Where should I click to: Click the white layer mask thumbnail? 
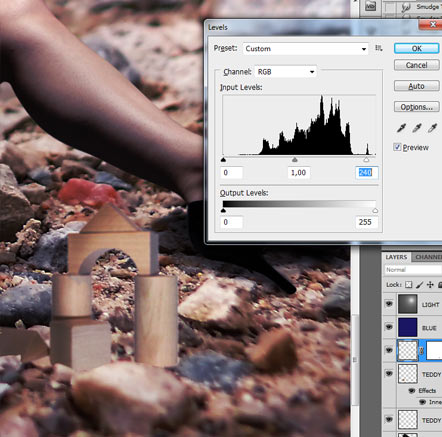[x=434, y=350]
